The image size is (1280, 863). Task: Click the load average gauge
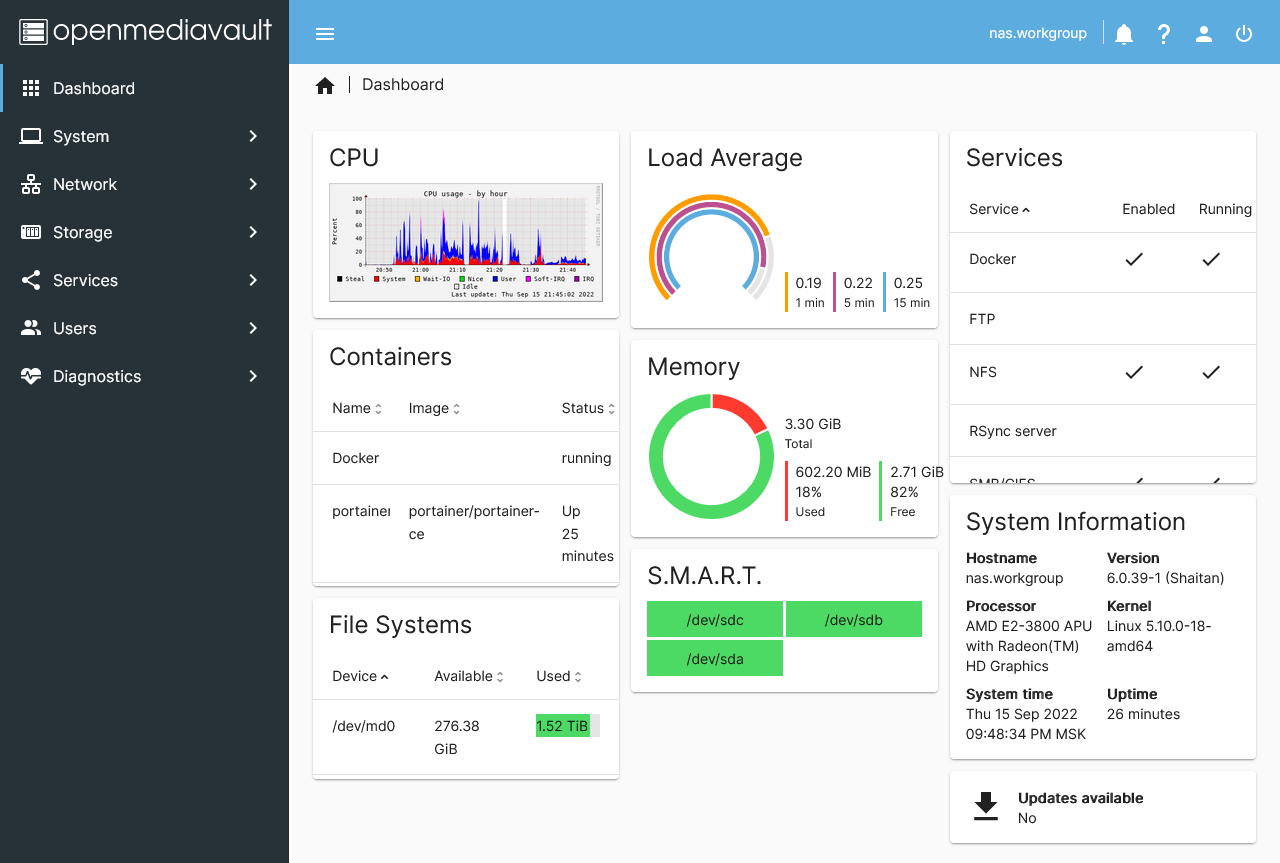[x=711, y=248]
